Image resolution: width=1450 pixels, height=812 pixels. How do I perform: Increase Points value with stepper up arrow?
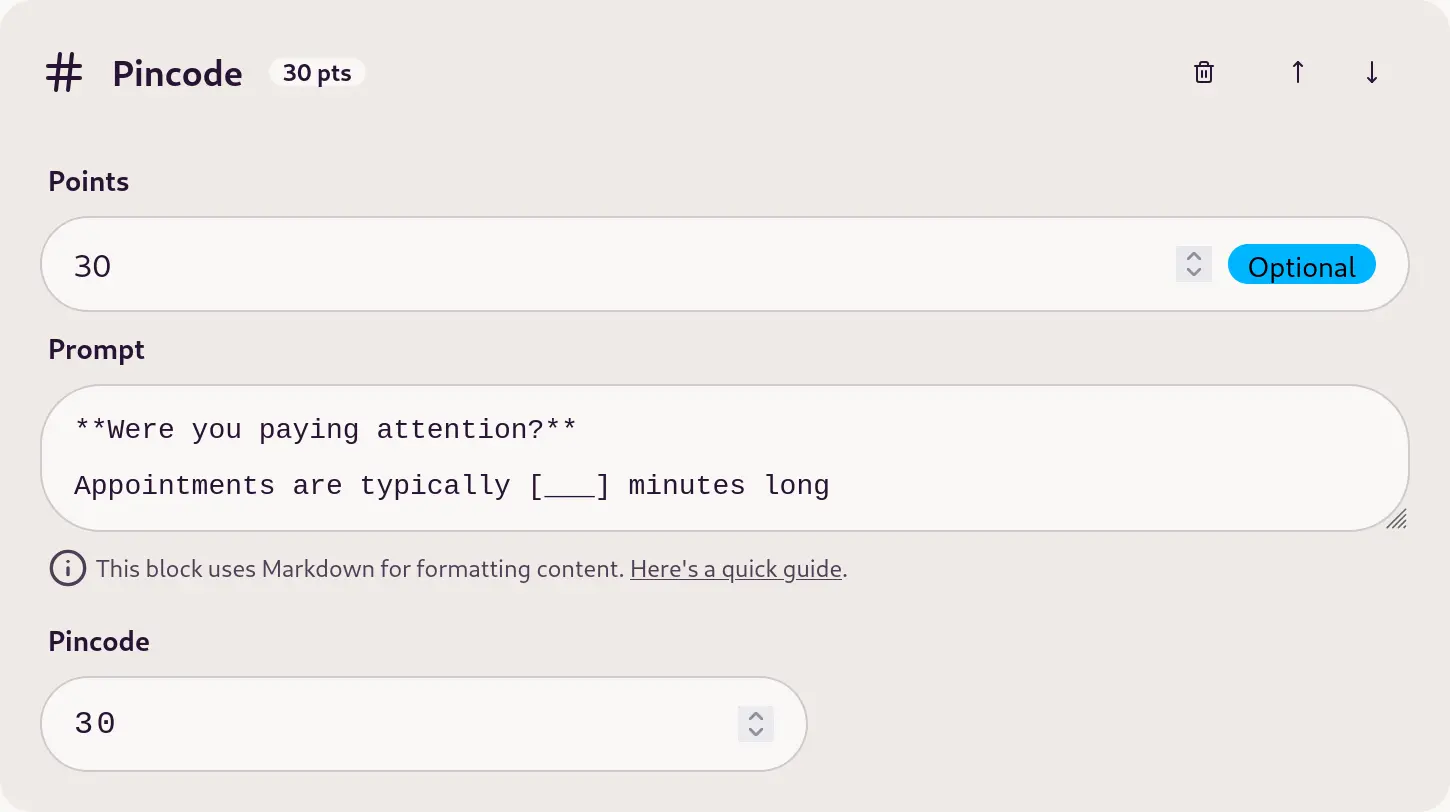pyautogui.click(x=1193, y=256)
